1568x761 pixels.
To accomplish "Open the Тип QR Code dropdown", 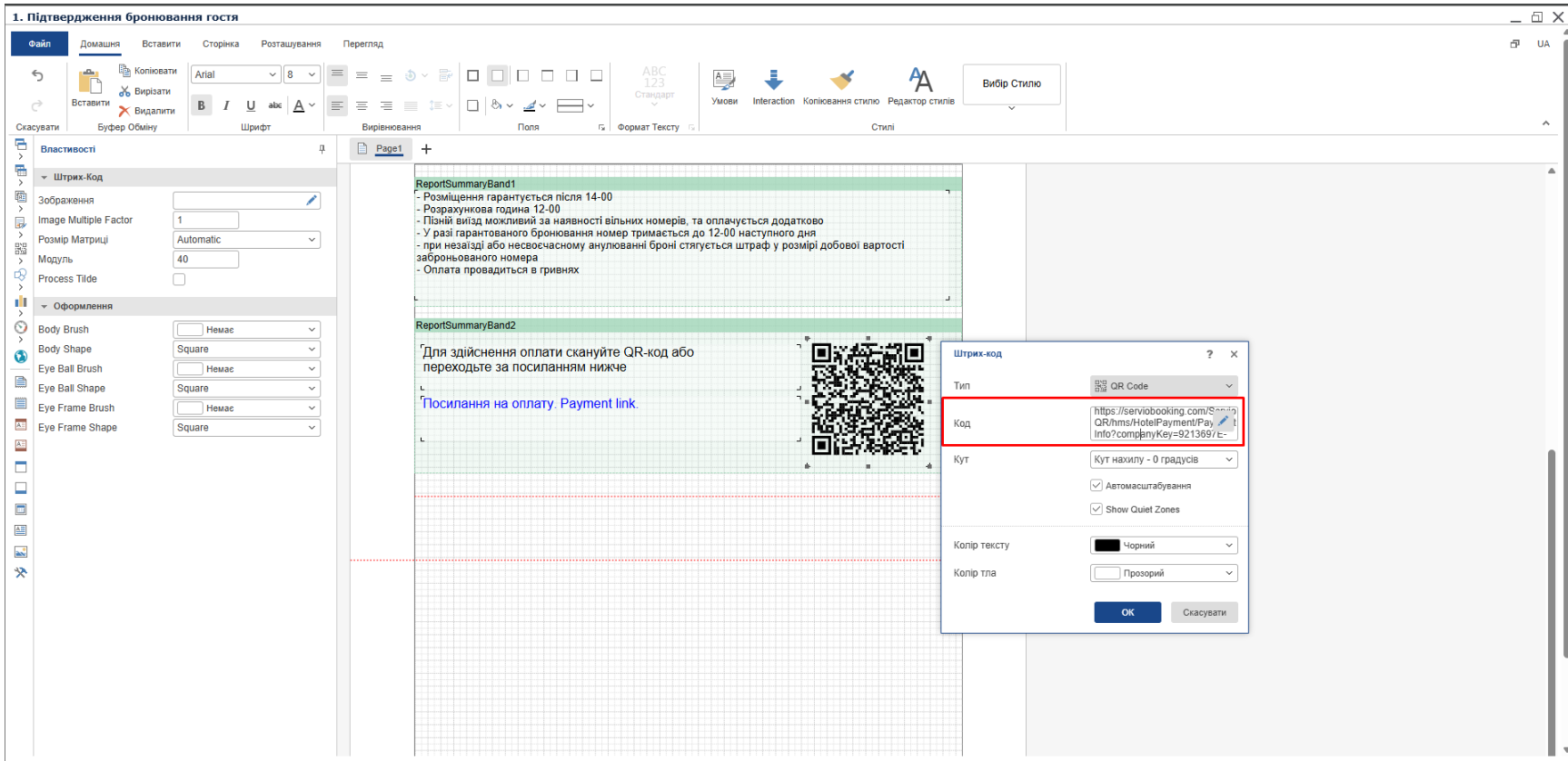I will click(x=1163, y=386).
